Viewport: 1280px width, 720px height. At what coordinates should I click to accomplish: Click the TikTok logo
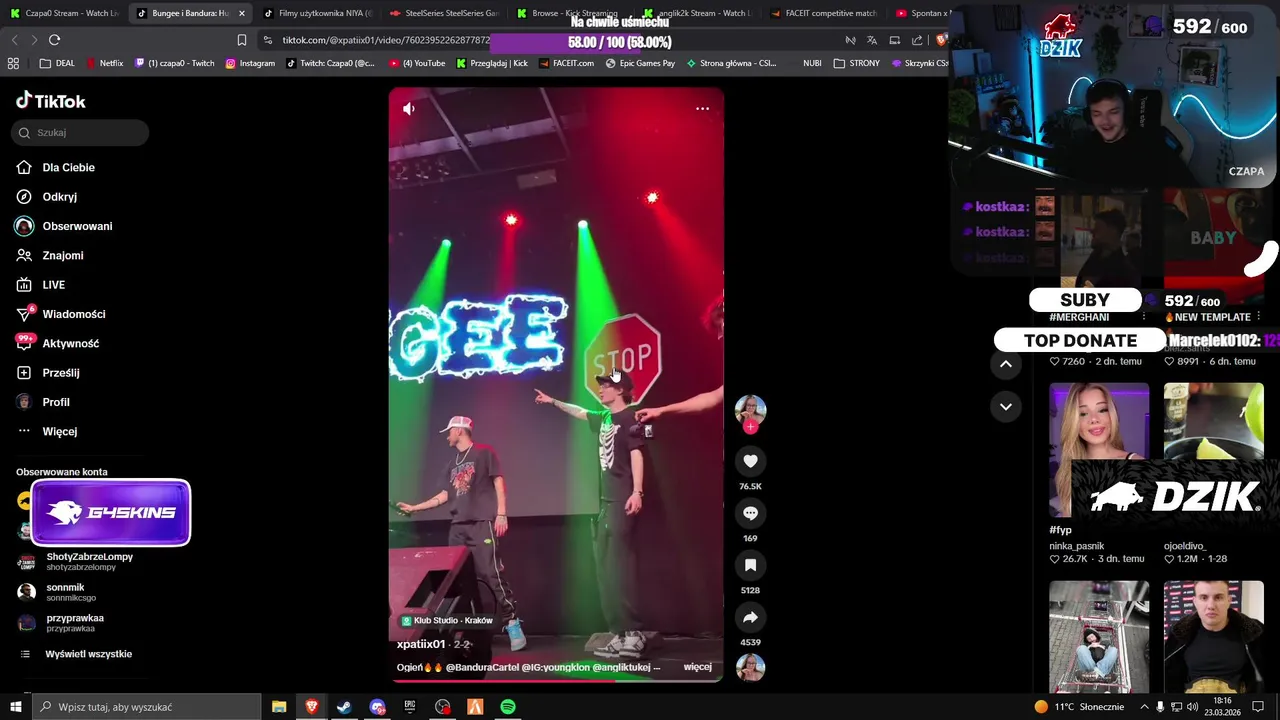[x=51, y=101]
